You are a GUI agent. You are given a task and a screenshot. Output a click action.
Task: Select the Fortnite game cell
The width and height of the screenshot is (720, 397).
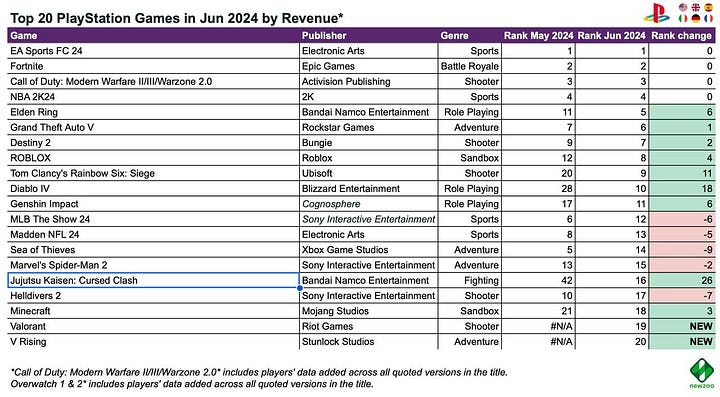pos(153,66)
